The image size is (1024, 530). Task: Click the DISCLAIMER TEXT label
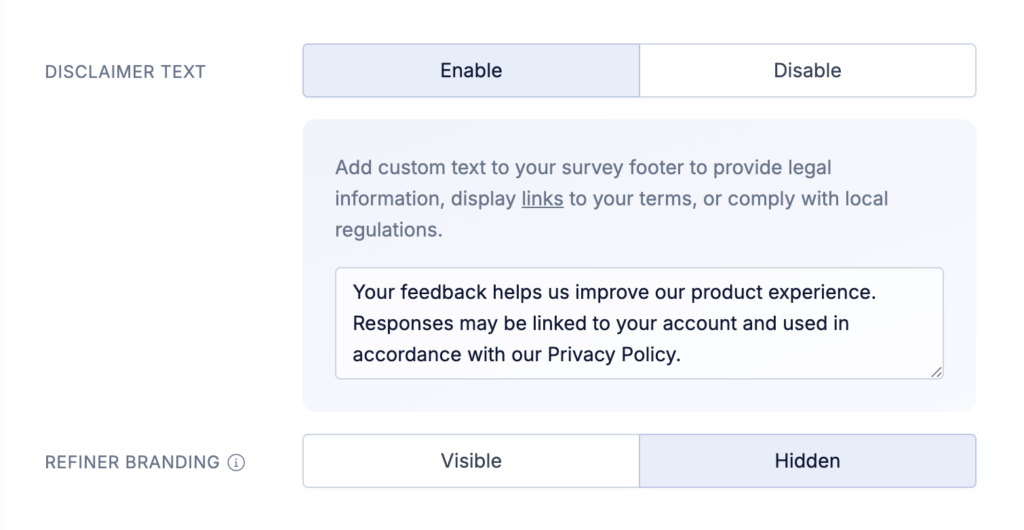pos(125,72)
